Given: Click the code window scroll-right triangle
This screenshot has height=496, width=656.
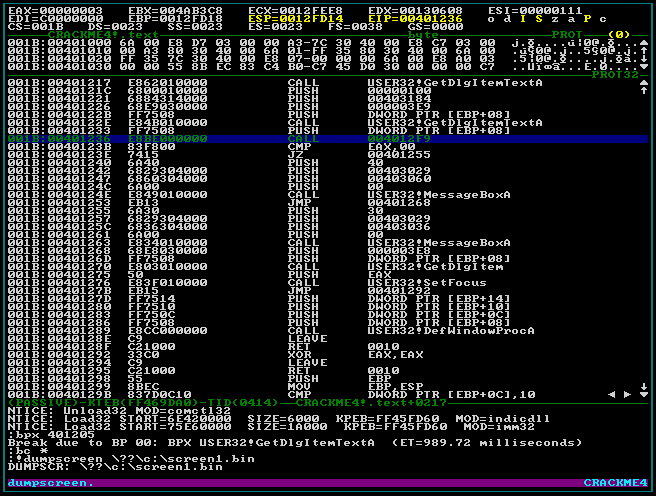Looking at the screenshot, I should click(628, 394).
